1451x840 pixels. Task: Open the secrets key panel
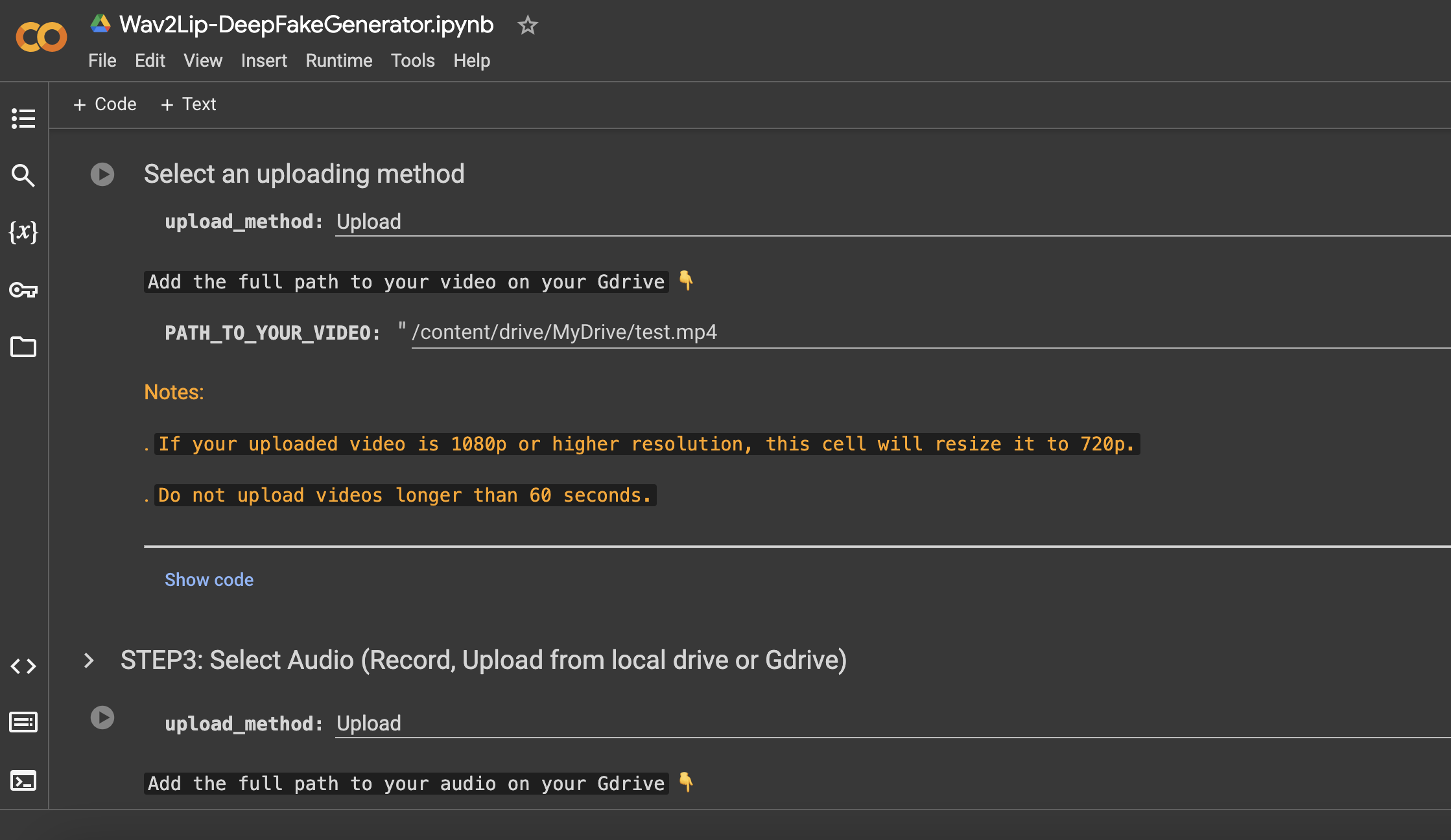click(23, 290)
